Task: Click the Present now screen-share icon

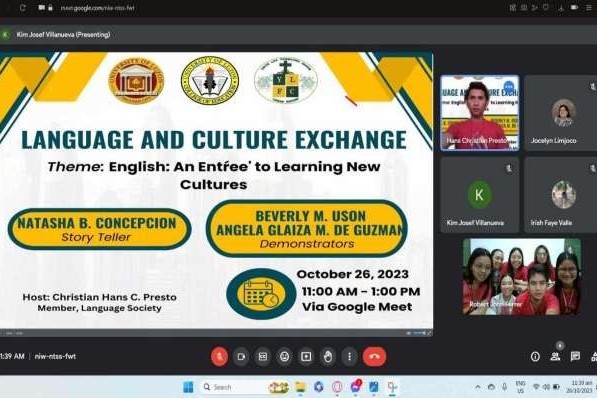Action: click(306, 356)
